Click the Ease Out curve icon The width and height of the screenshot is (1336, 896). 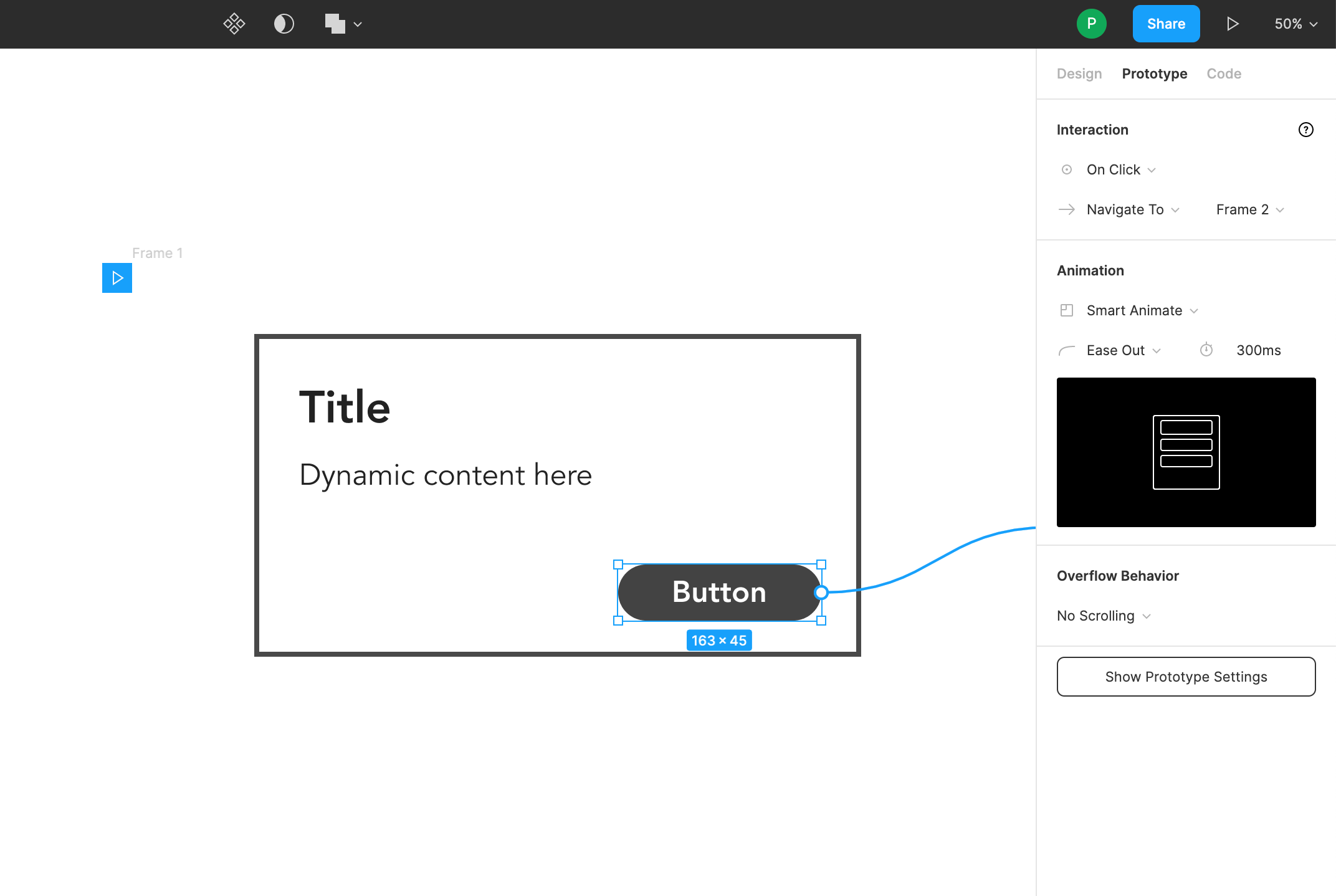pyautogui.click(x=1066, y=350)
